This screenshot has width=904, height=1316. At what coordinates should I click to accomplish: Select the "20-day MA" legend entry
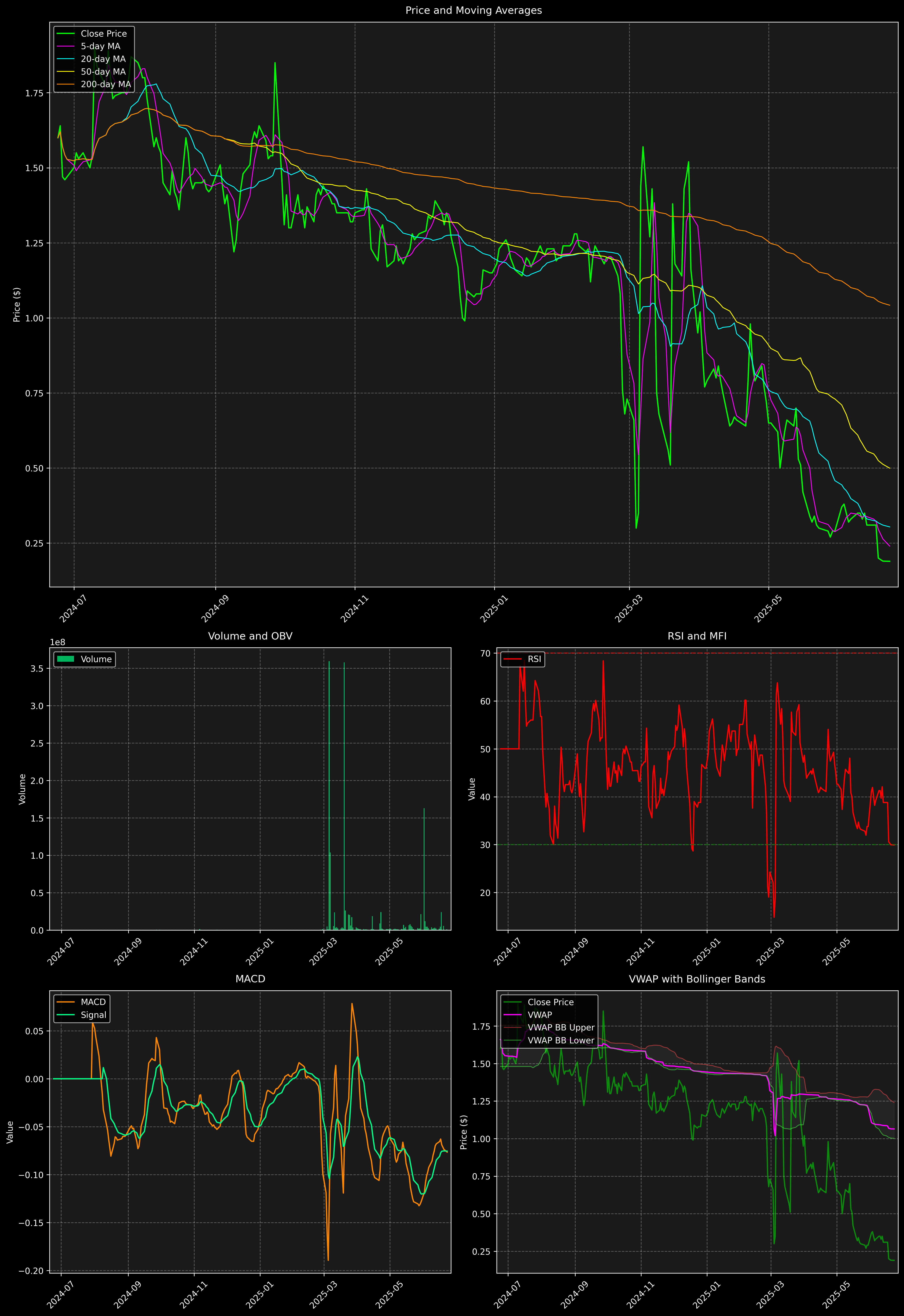click(103, 59)
